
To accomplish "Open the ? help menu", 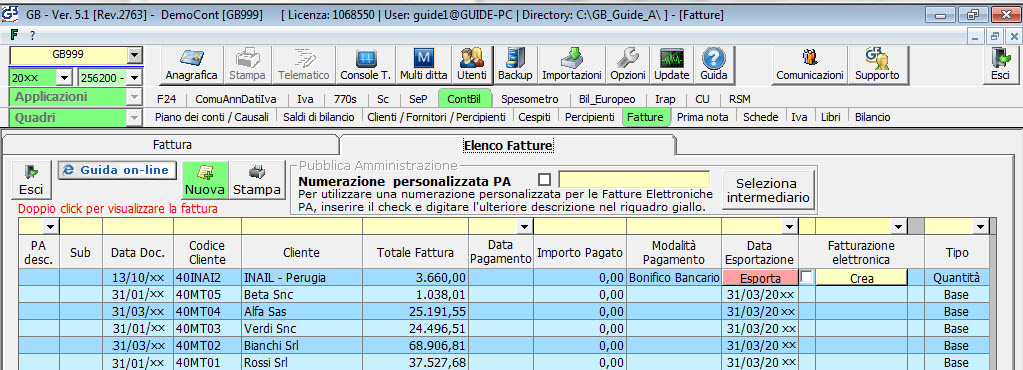I will click(x=33, y=35).
